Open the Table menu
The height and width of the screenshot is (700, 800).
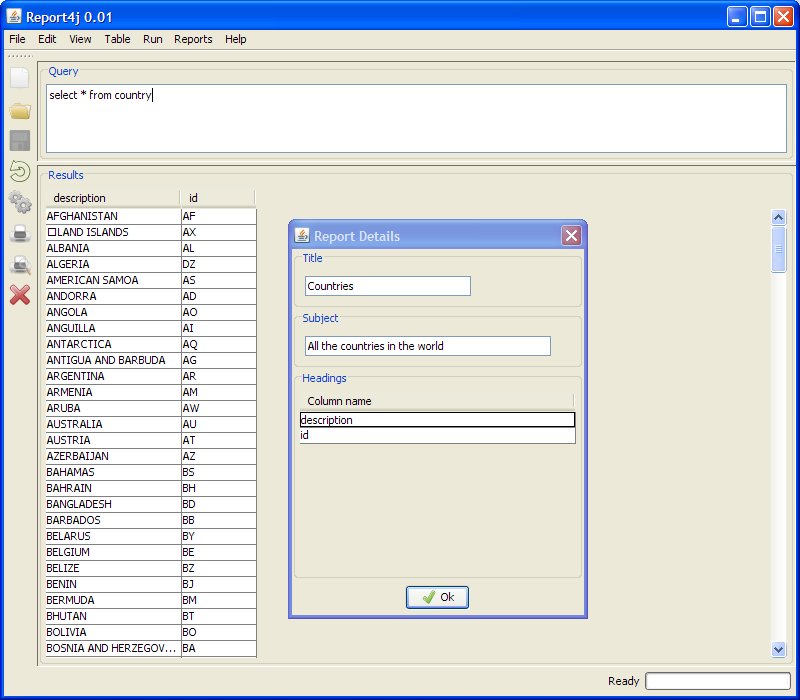coord(117,39)
